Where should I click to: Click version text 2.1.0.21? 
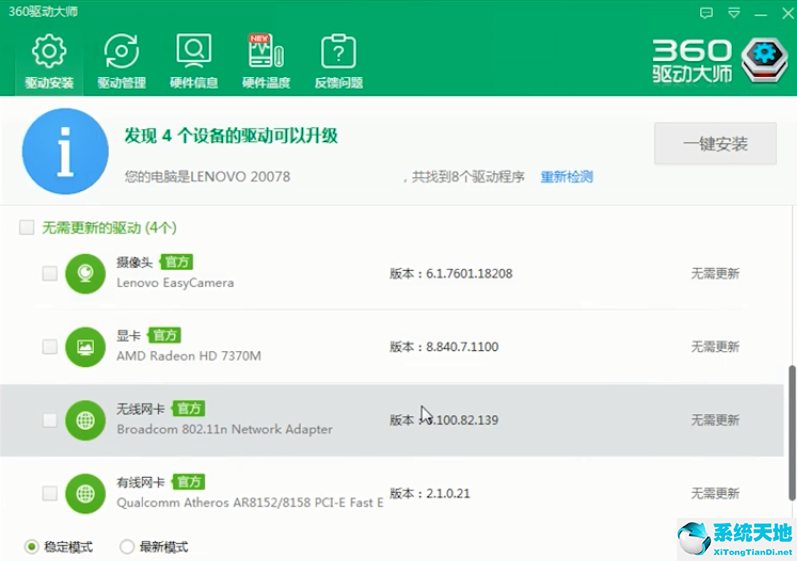tap(448, 493)
